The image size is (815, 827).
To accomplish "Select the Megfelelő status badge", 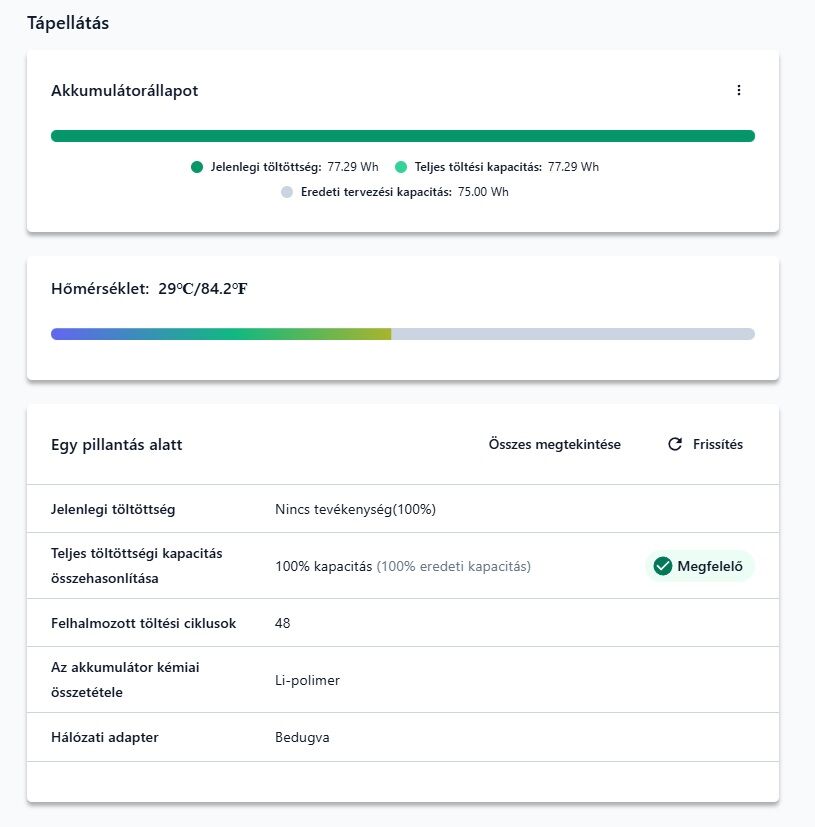I will [699, 566].
